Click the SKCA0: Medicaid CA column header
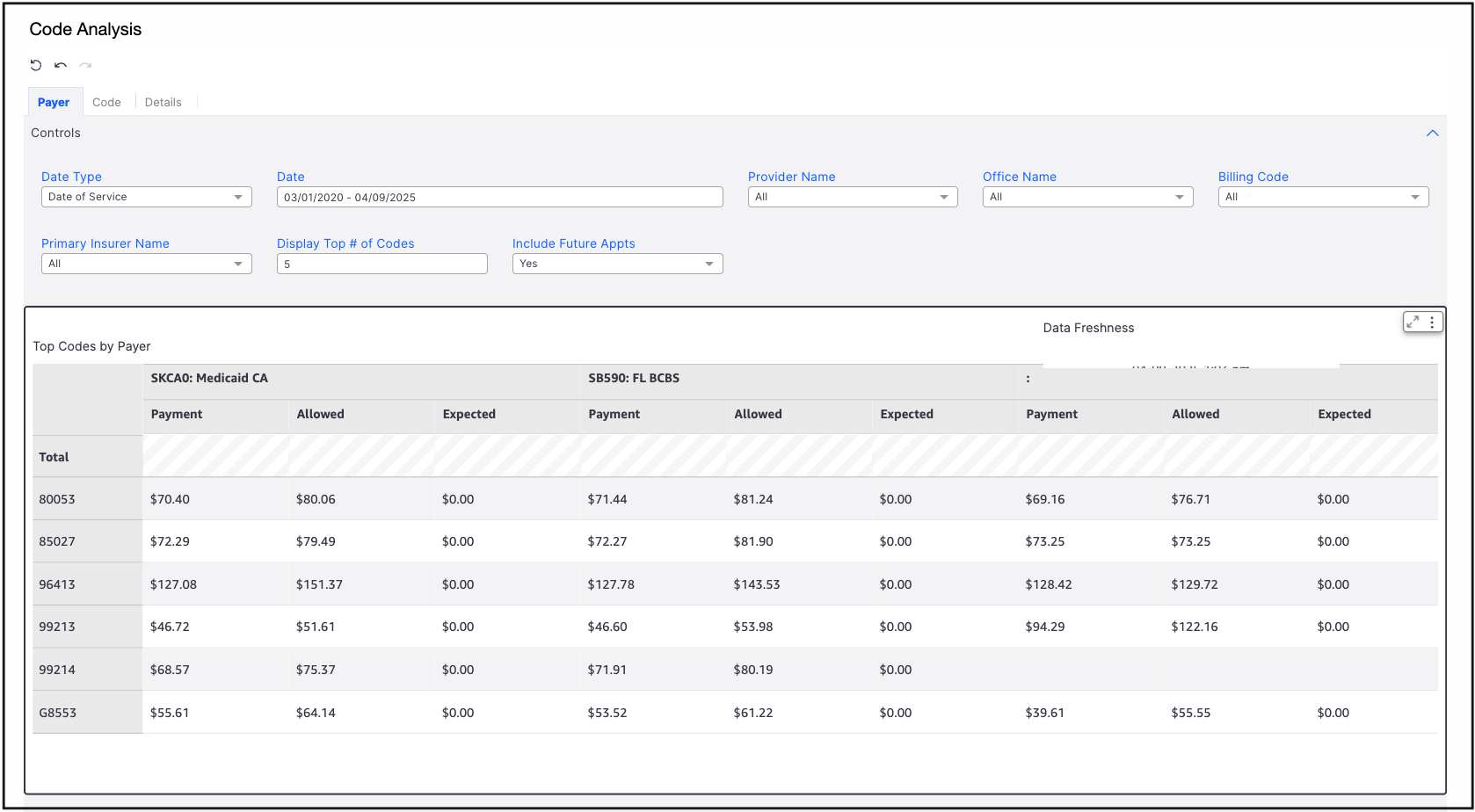This screenshot has height=812, width=1475. tap(209, 379)
